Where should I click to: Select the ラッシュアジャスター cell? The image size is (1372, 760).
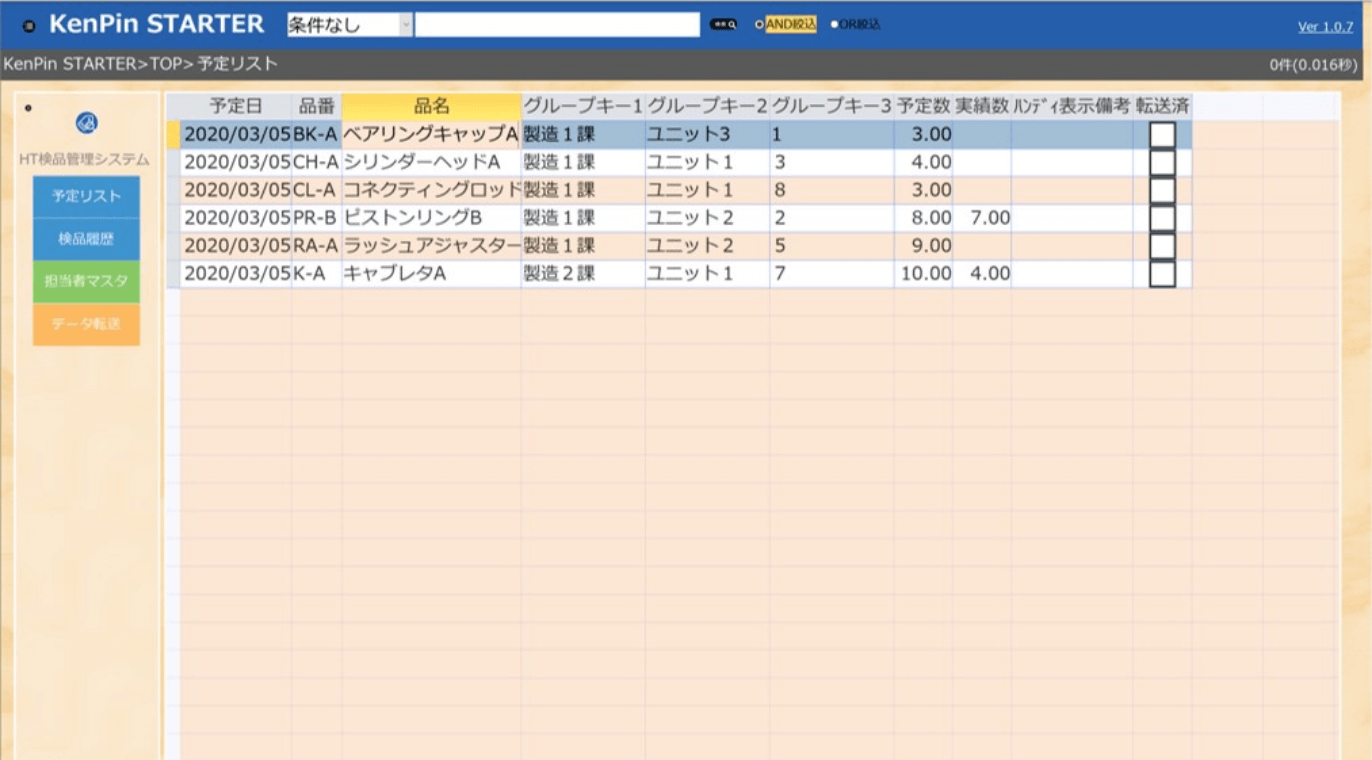(x=432, y=246)
